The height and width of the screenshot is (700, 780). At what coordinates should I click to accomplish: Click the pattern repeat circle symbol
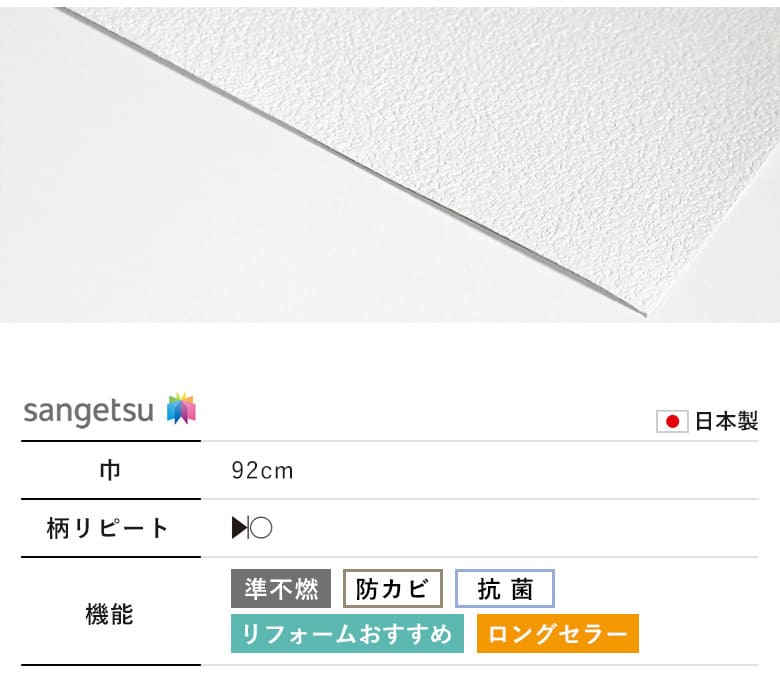[261, 528]
